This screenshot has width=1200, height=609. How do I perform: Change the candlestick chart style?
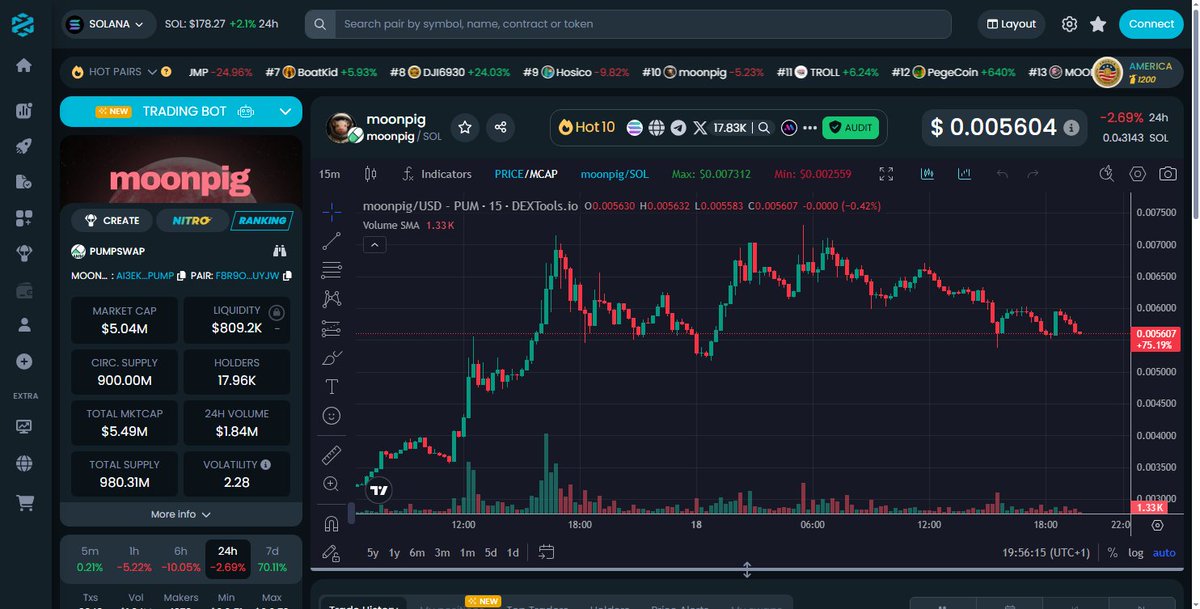371,174
